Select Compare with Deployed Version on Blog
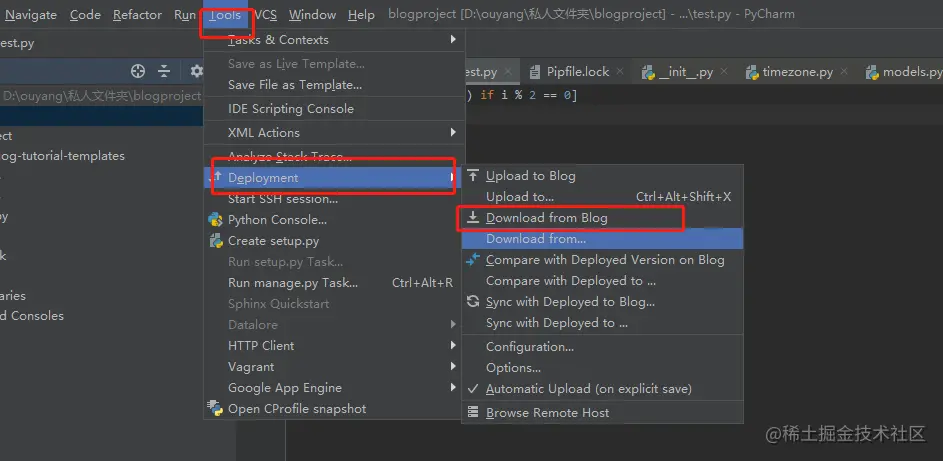The width and height of the screenshot is (943, 461). click(x=602, y=260)
